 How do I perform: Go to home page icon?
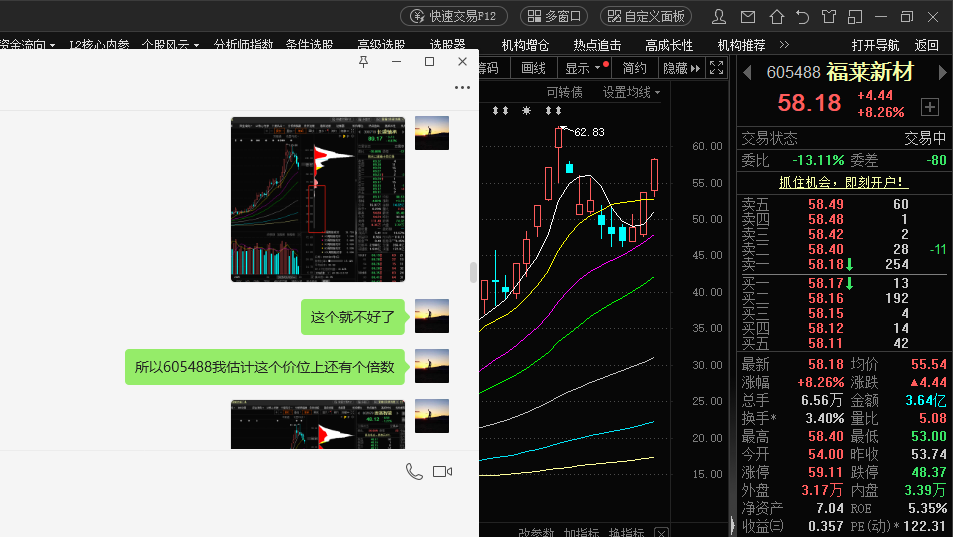776,16
